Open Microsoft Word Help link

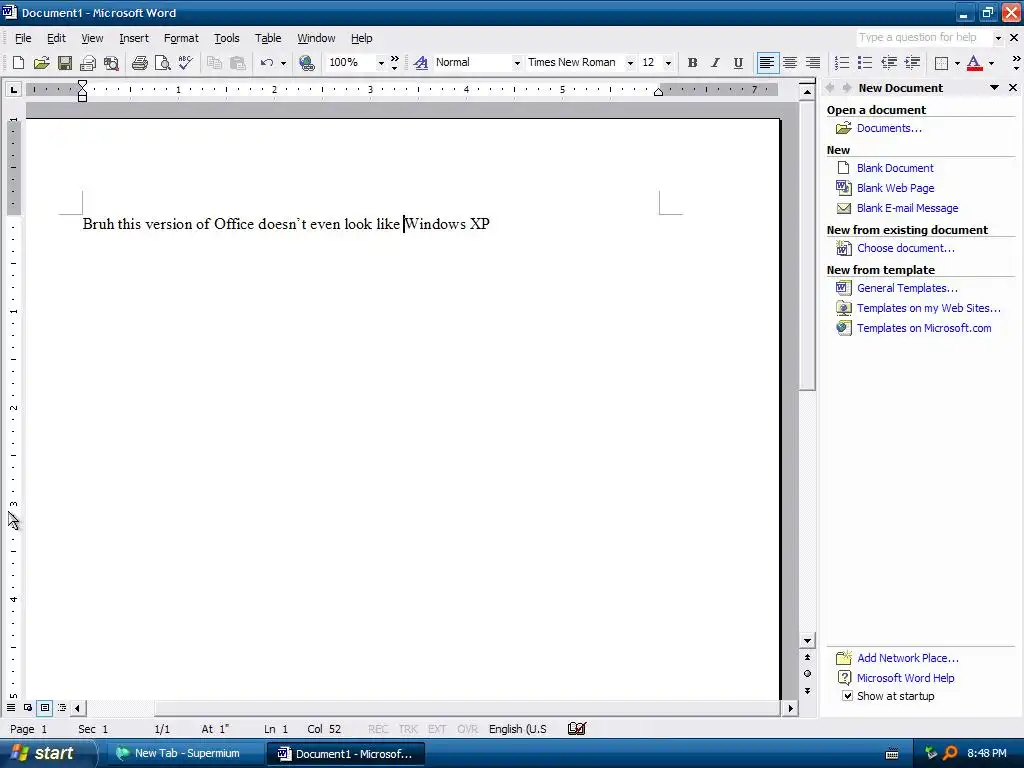(905, 678)
